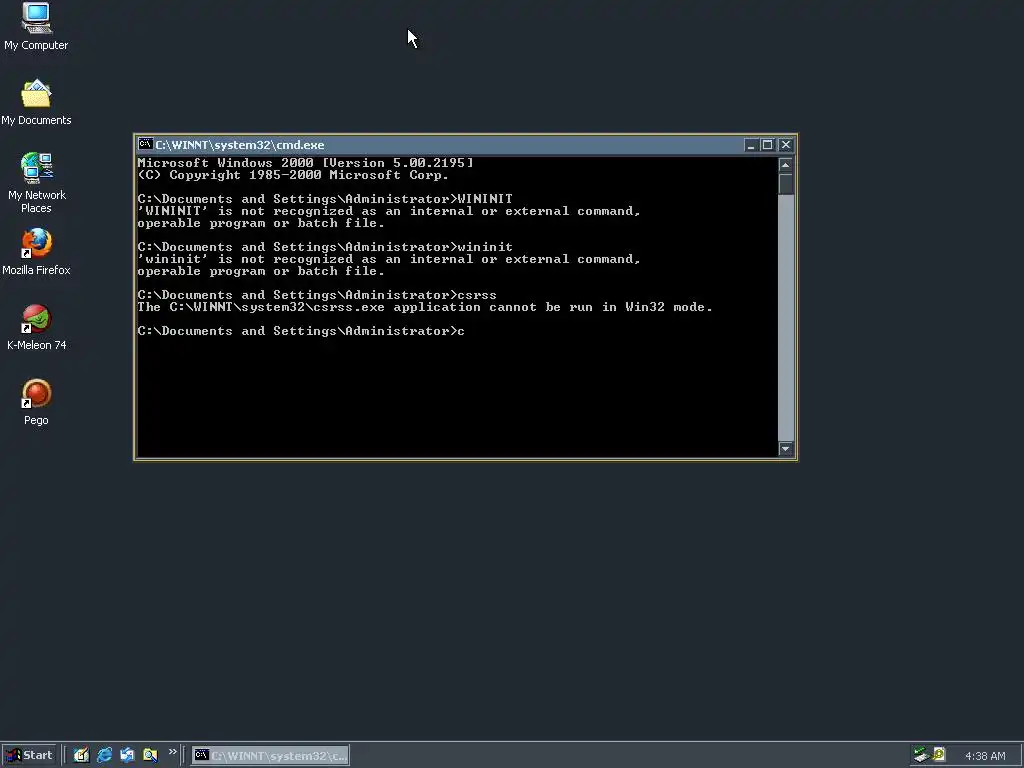Click 'wininit' not recognized error line
The image size is (1024, 768).
[x=389, y=265]
